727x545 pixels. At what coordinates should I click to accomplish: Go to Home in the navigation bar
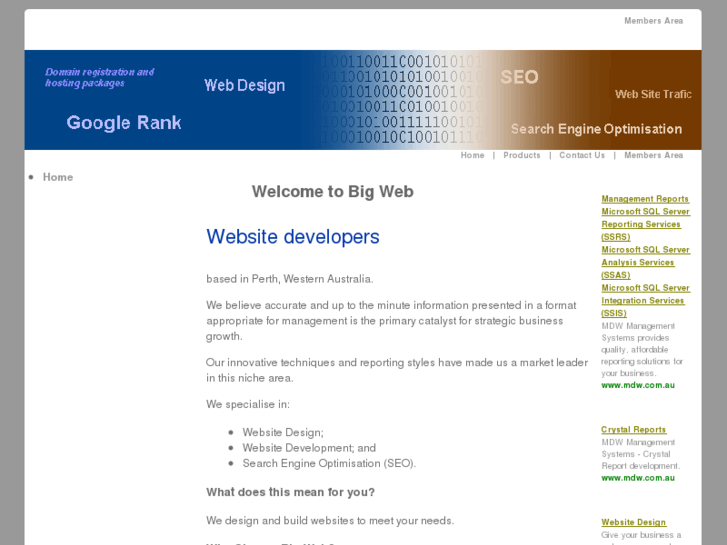coord(472,155)
